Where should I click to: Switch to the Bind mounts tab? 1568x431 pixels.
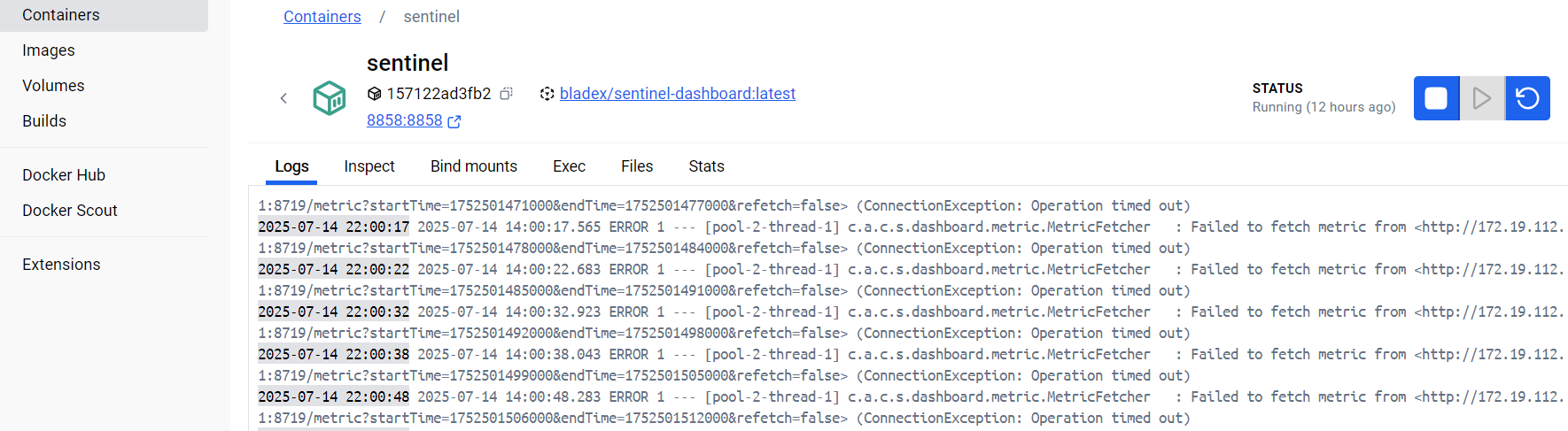(x=474, y=166)
